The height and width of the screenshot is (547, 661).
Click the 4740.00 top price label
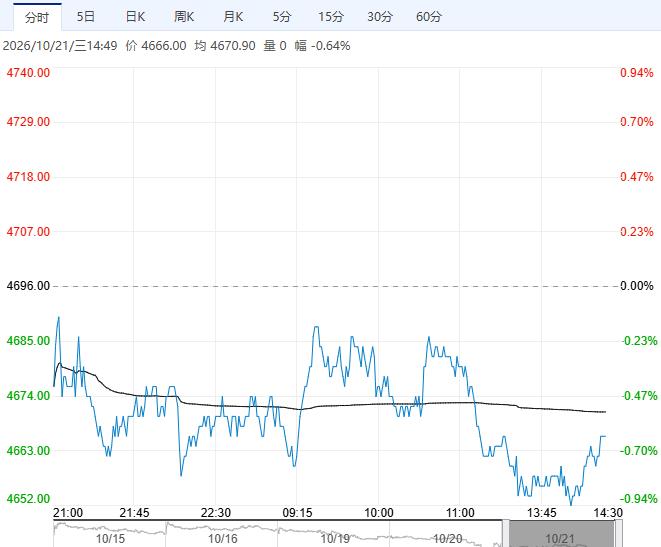[28, 72]
